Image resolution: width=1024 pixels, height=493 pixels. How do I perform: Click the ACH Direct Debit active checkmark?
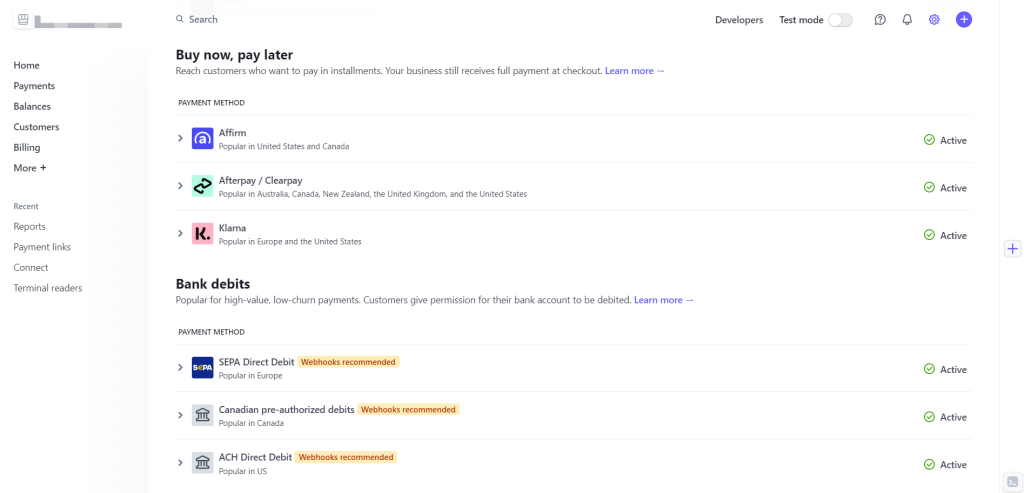click(929, 464)
